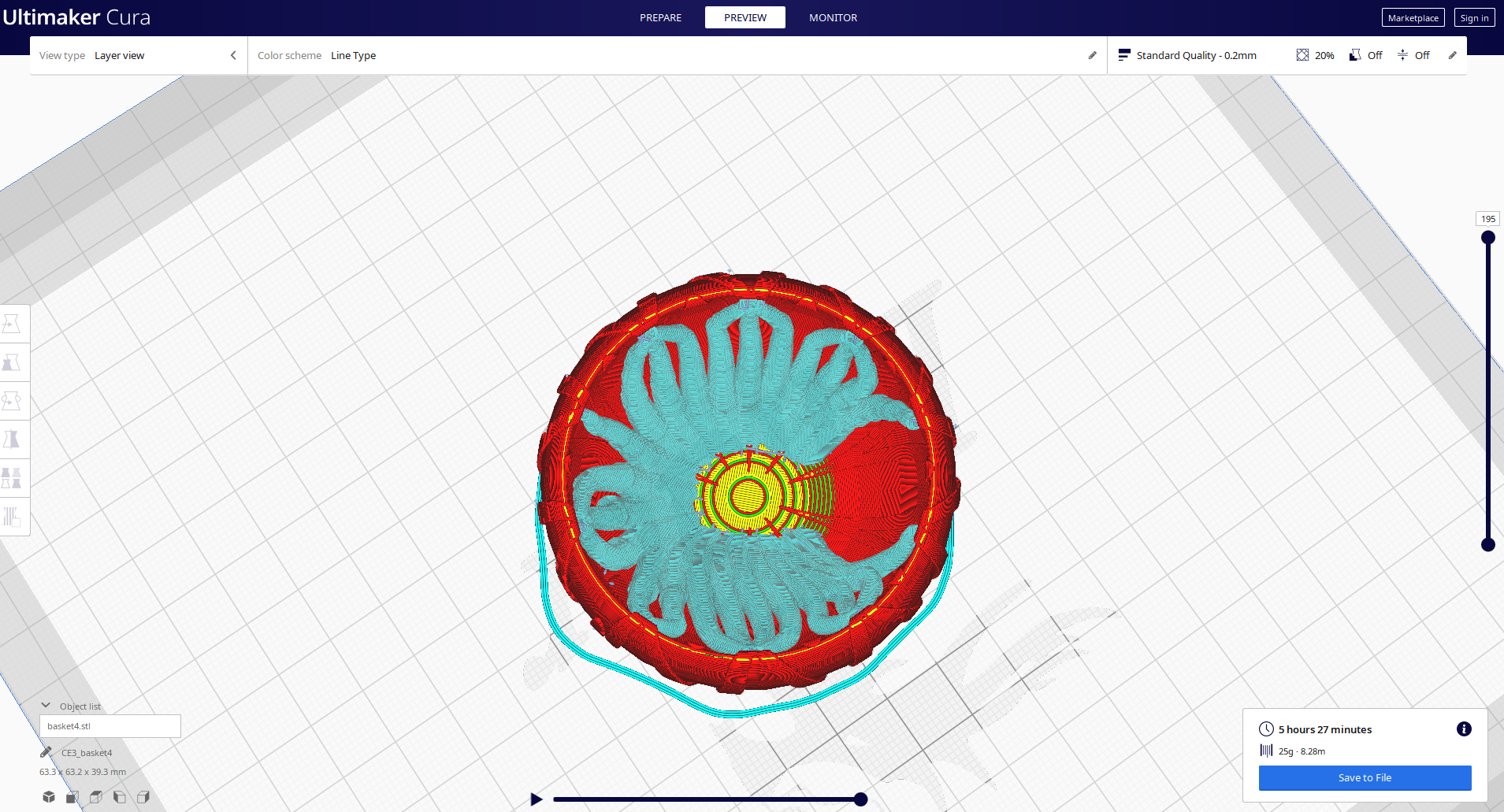Click the top layer slider handle
Screen dimensions: 1504x812
[1487, 237]
